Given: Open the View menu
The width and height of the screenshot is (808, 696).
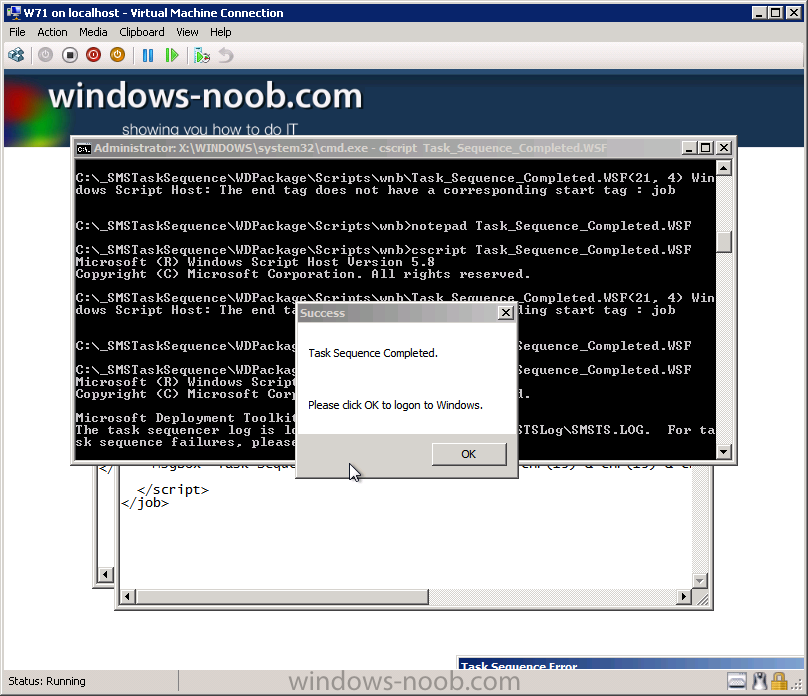Looking at the screenshot, I should 187,32.
